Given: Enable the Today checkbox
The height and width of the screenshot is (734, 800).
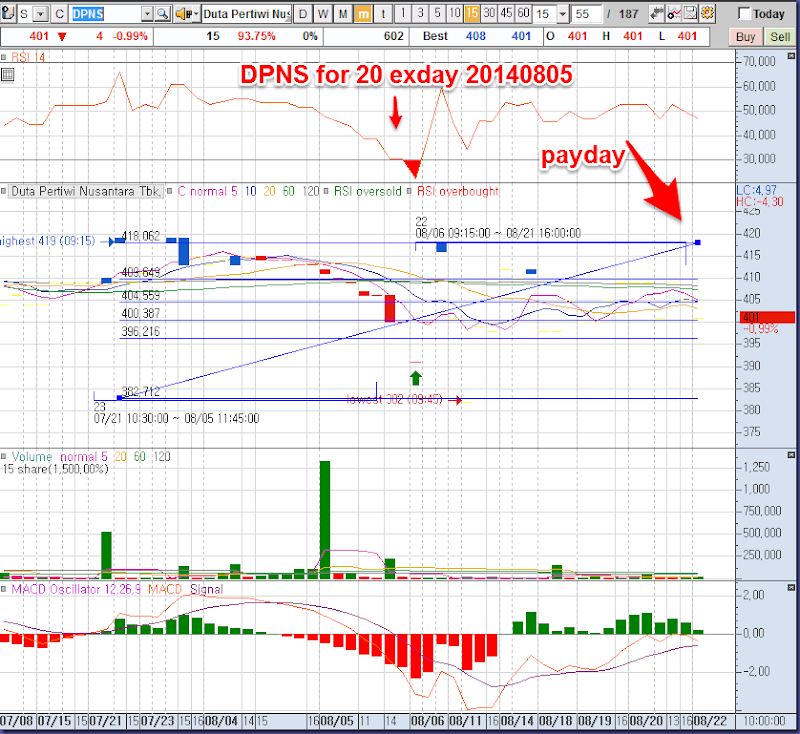Looking at the screenshot, I should pyautogui.click(x=745, y=14).
